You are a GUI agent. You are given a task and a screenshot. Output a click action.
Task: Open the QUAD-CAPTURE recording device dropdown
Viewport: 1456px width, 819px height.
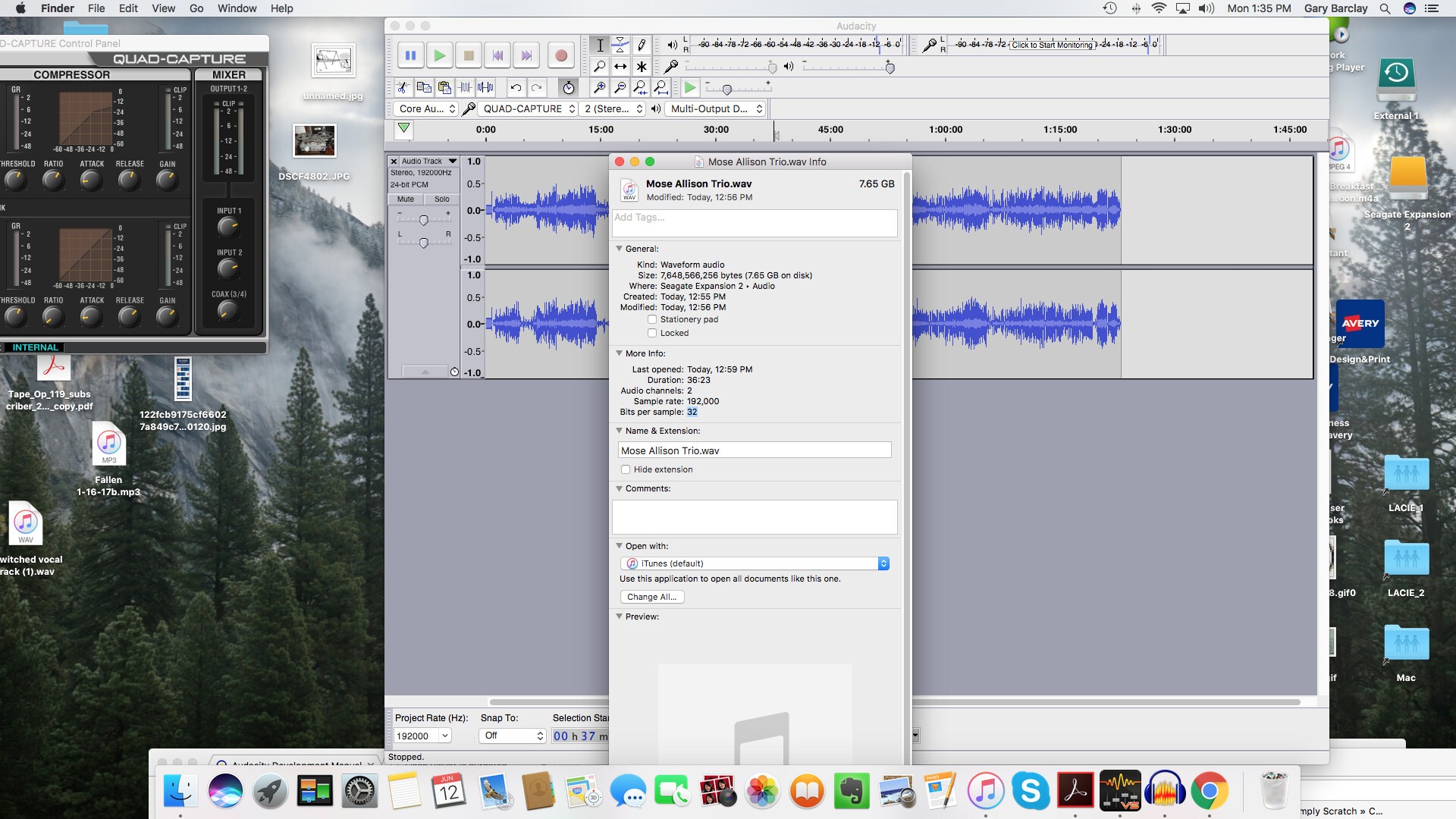(x=528, y=108)
